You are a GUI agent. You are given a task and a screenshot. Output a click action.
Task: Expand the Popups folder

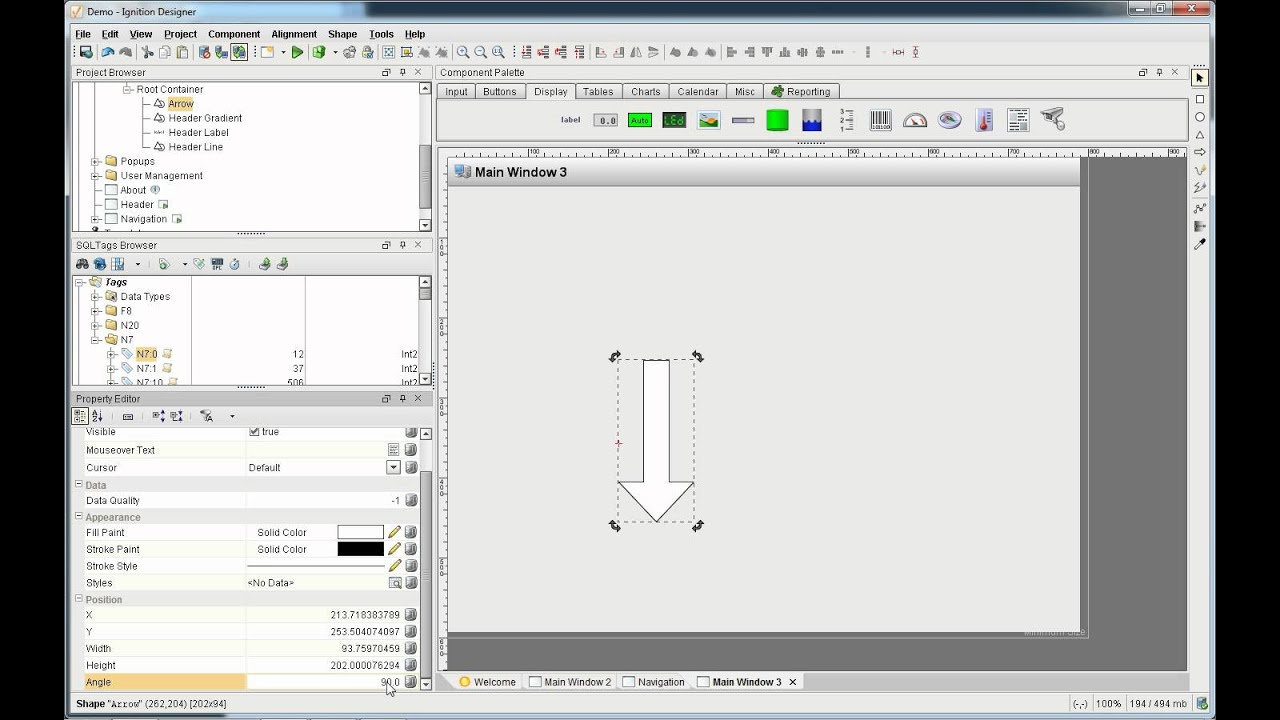click(x=96, y=161)
